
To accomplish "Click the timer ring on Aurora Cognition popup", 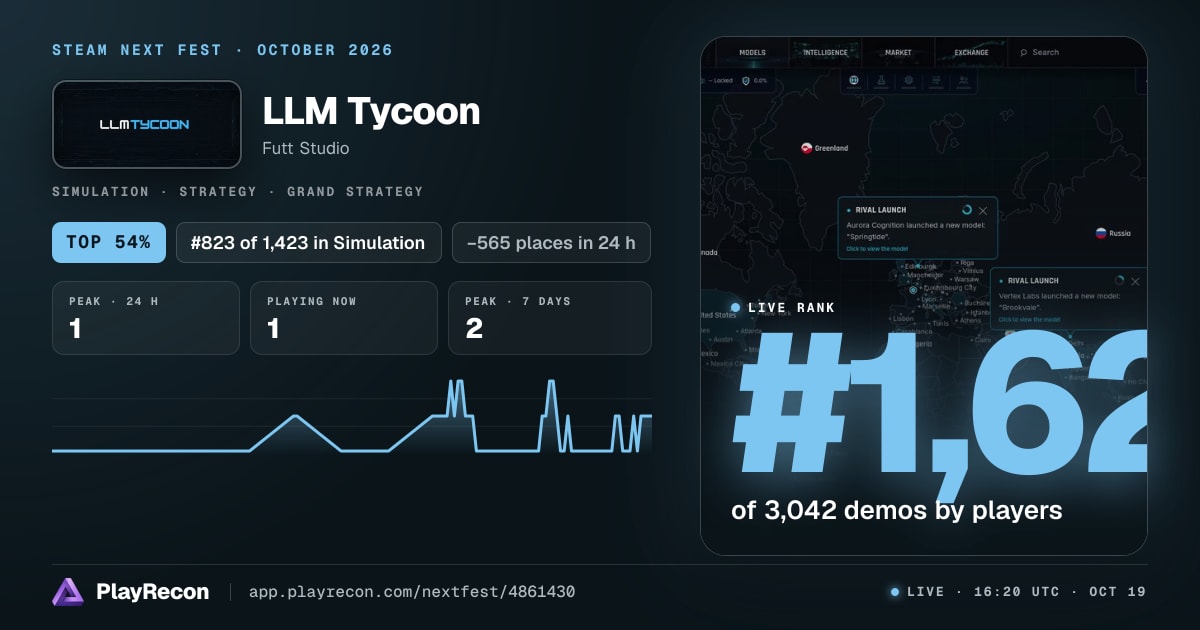I will coord(967,210).
